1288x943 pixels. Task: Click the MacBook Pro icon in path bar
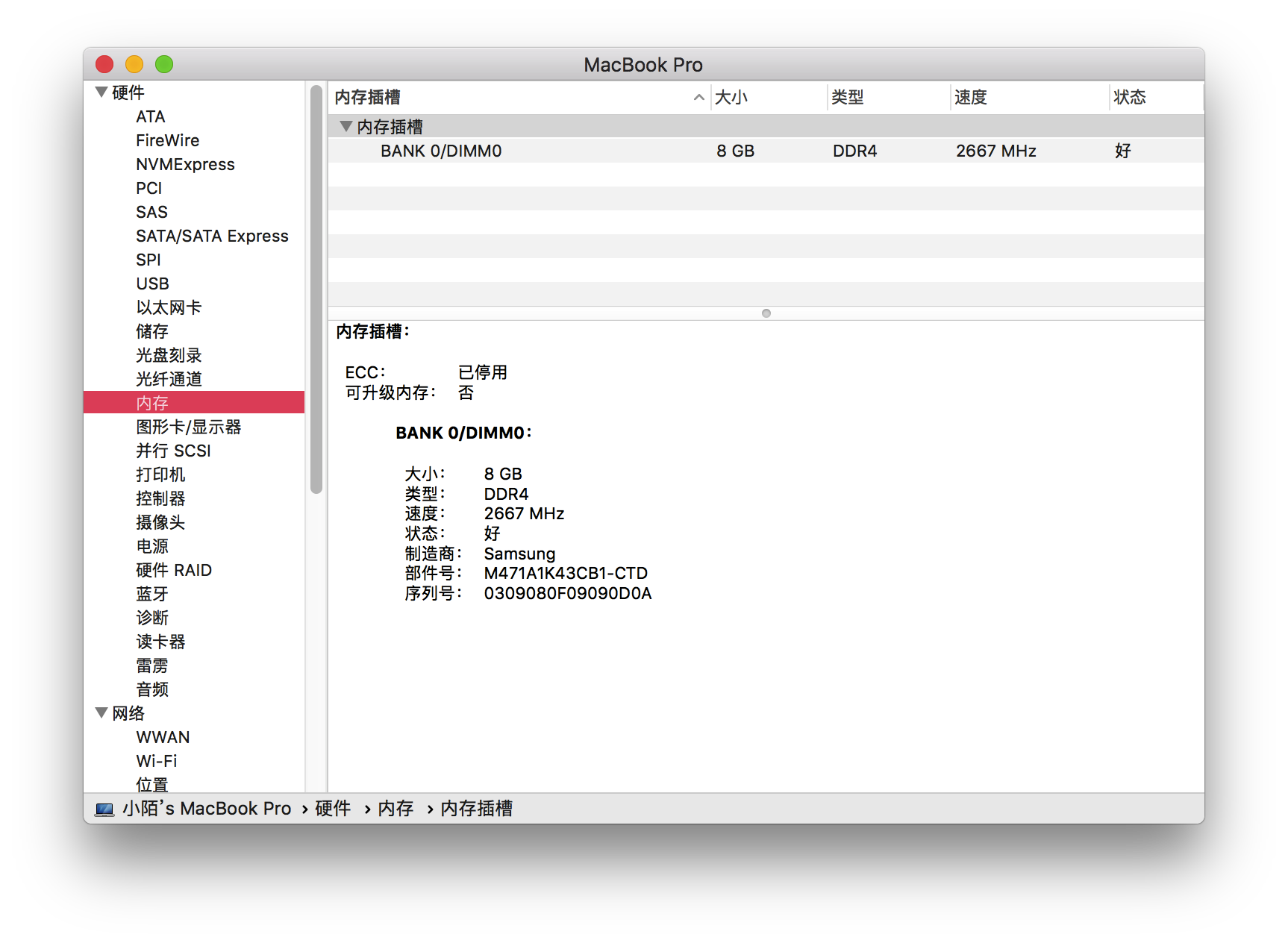(x=104, y=809)
